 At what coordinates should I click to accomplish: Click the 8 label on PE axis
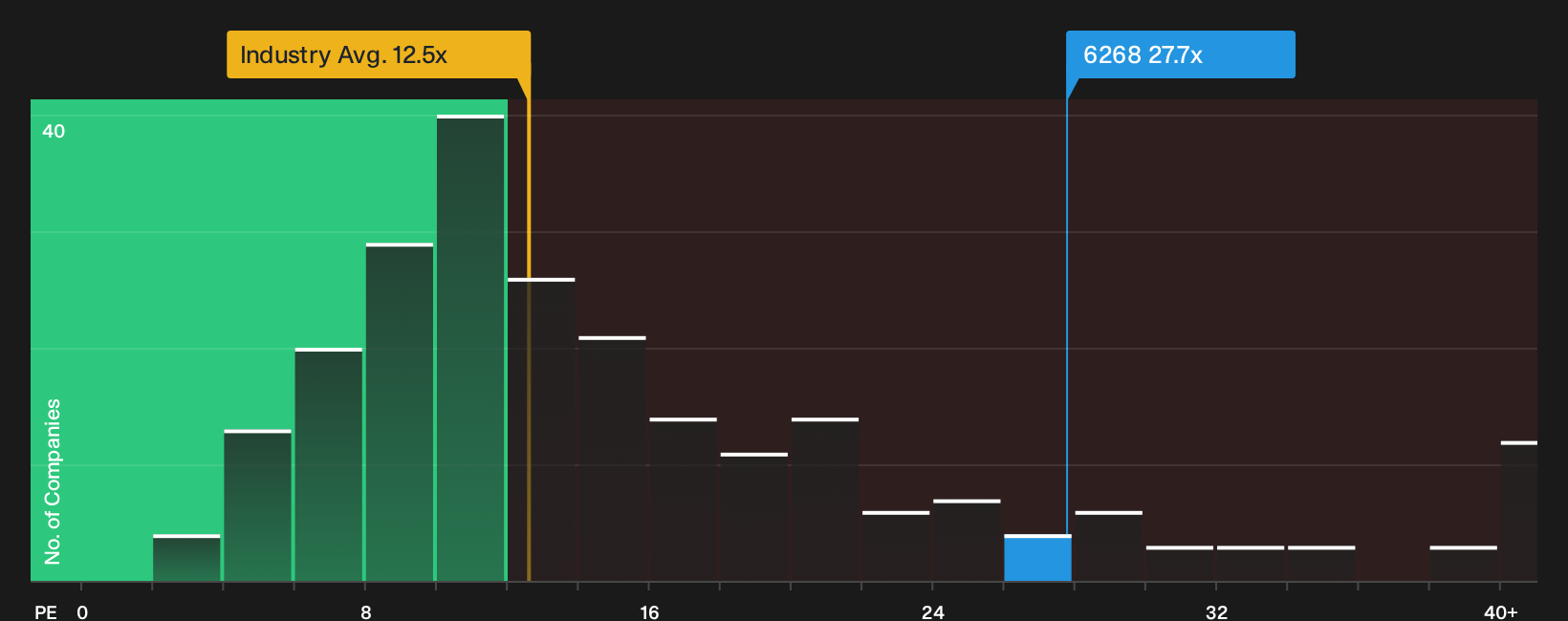click(x=366, y=611)
